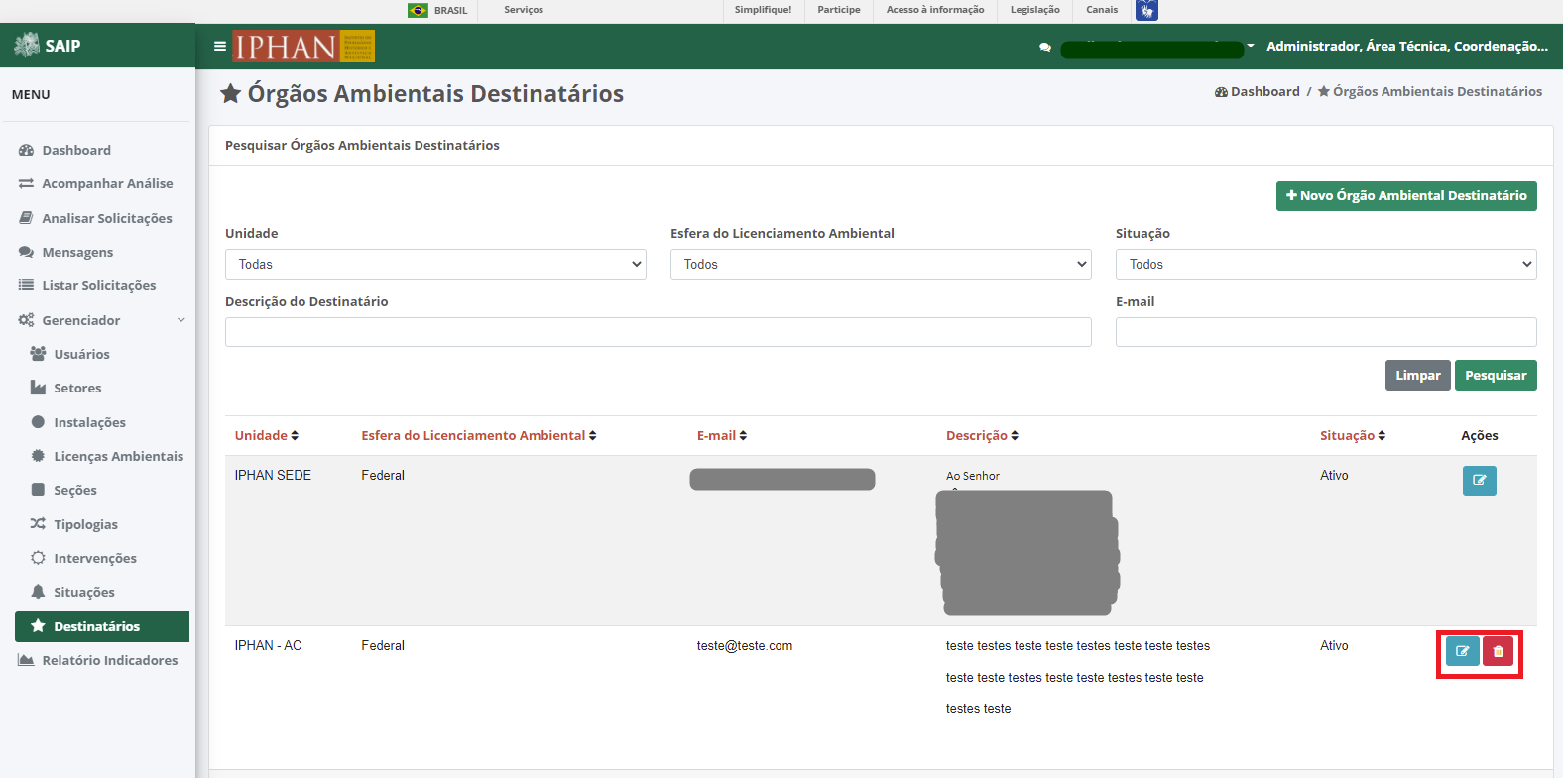Go to Dashboard via breadcrumb
Screen dimensions: 1563x784
click(x=1258, y=92)
